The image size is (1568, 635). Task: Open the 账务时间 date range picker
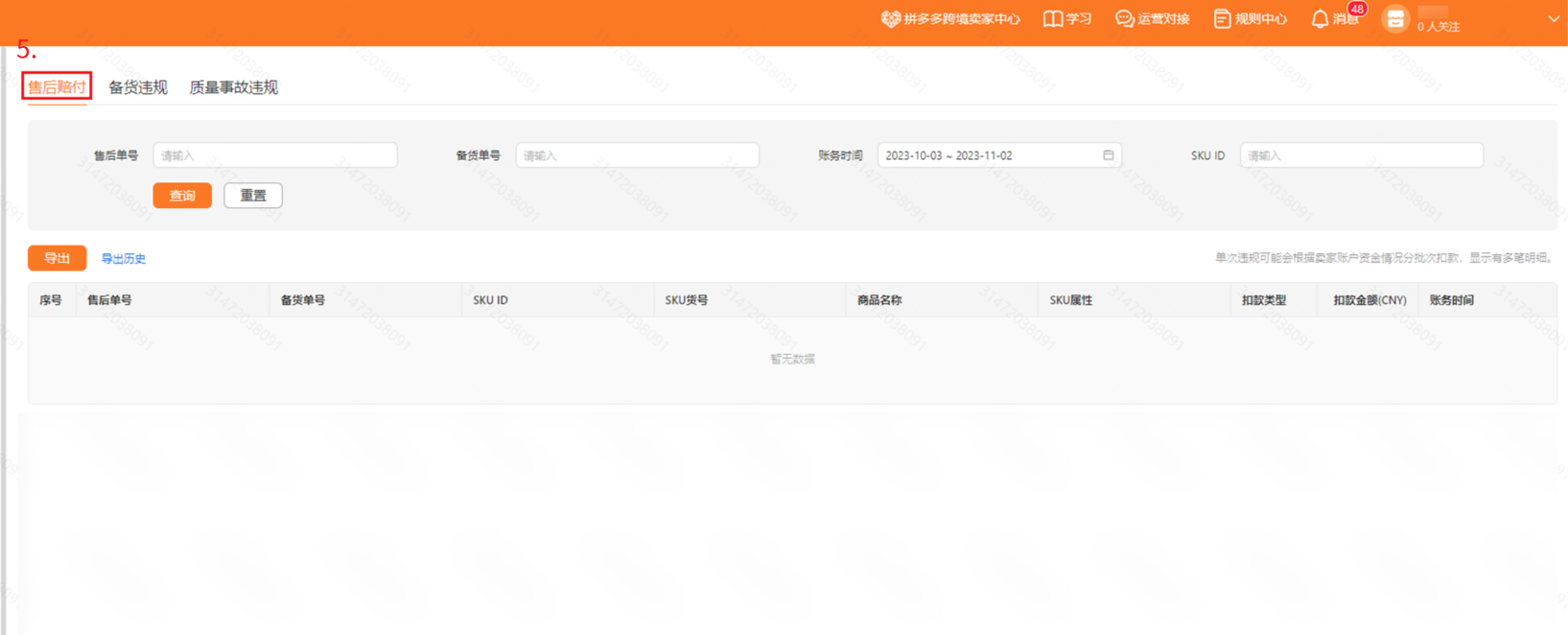pyautogui.click(x=988, y=155)
